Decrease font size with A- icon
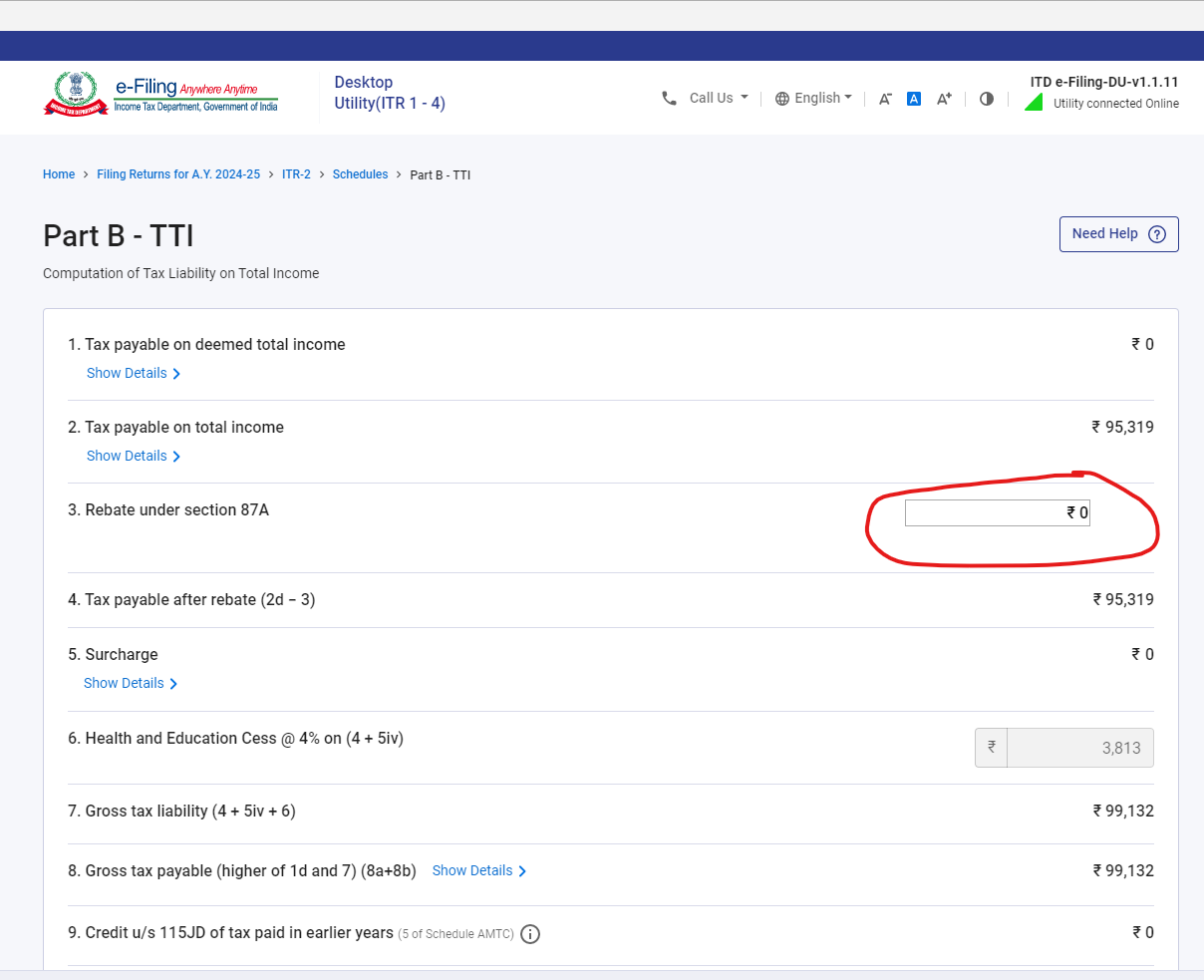Screen dimensions: 1204x980 (x=884, y=99)
